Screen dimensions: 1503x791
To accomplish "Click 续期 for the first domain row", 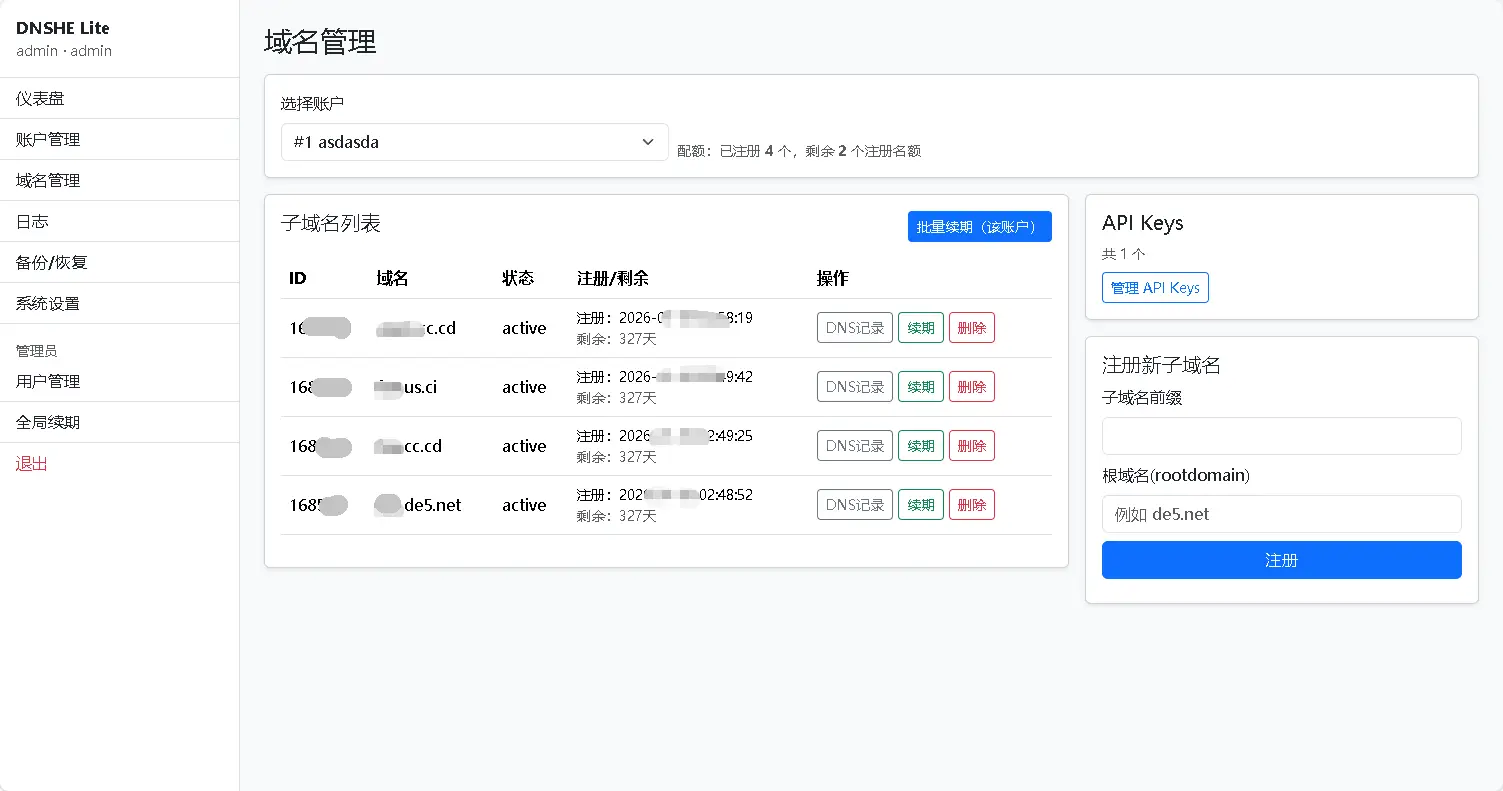I will [x=920, y=328].
